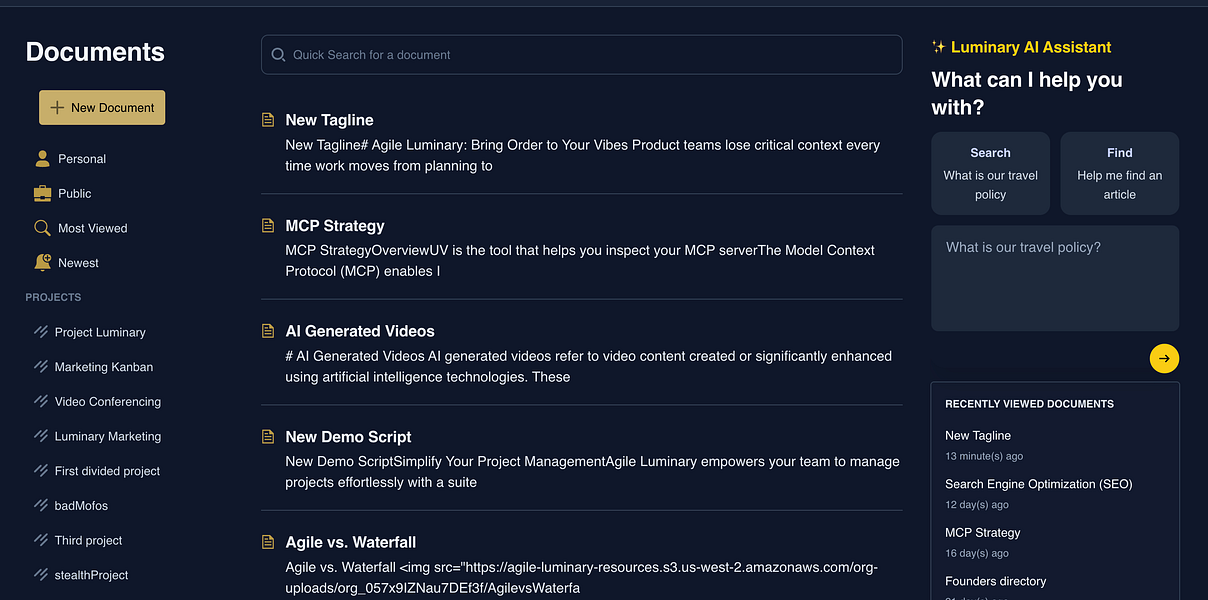Show Most Viewed documents
Viewport: 1208px width, 600px height.
click(x=92, y=228)
